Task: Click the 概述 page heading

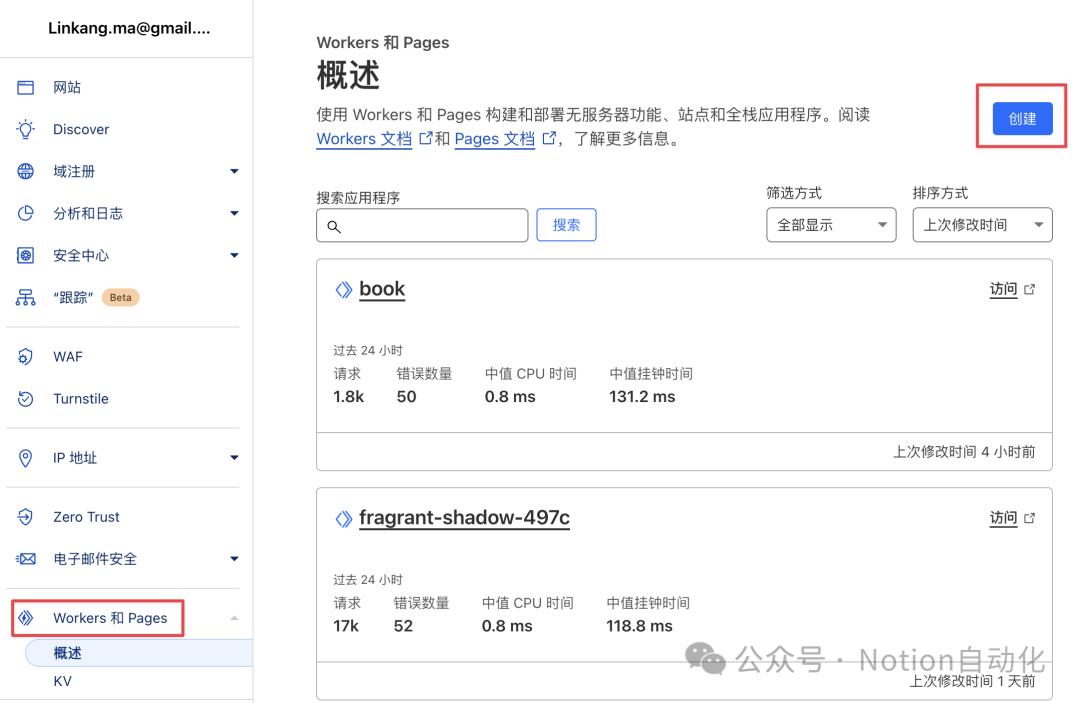Action: point(349,75)
